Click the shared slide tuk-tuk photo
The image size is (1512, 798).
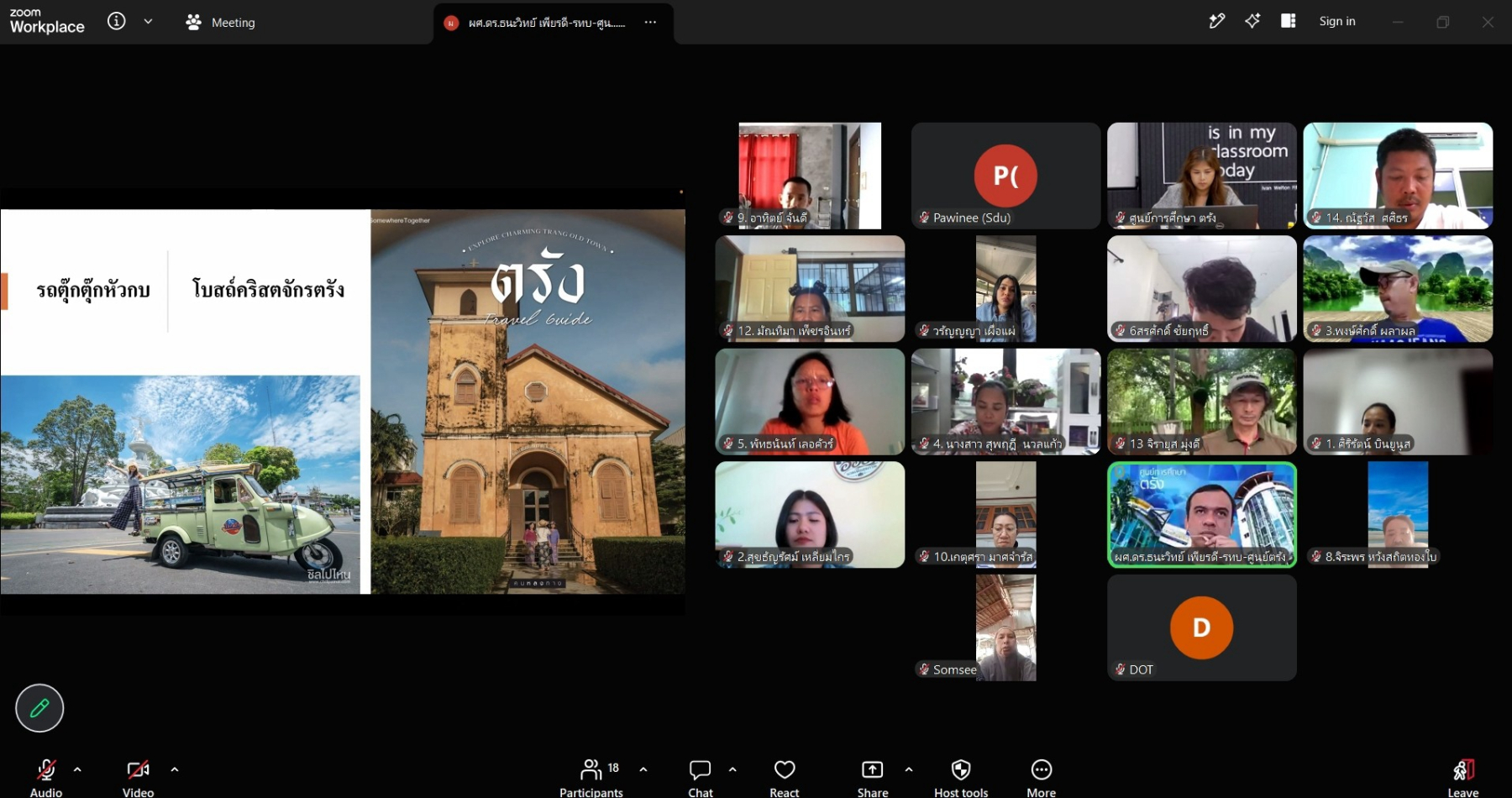click(x=181, y=484)
